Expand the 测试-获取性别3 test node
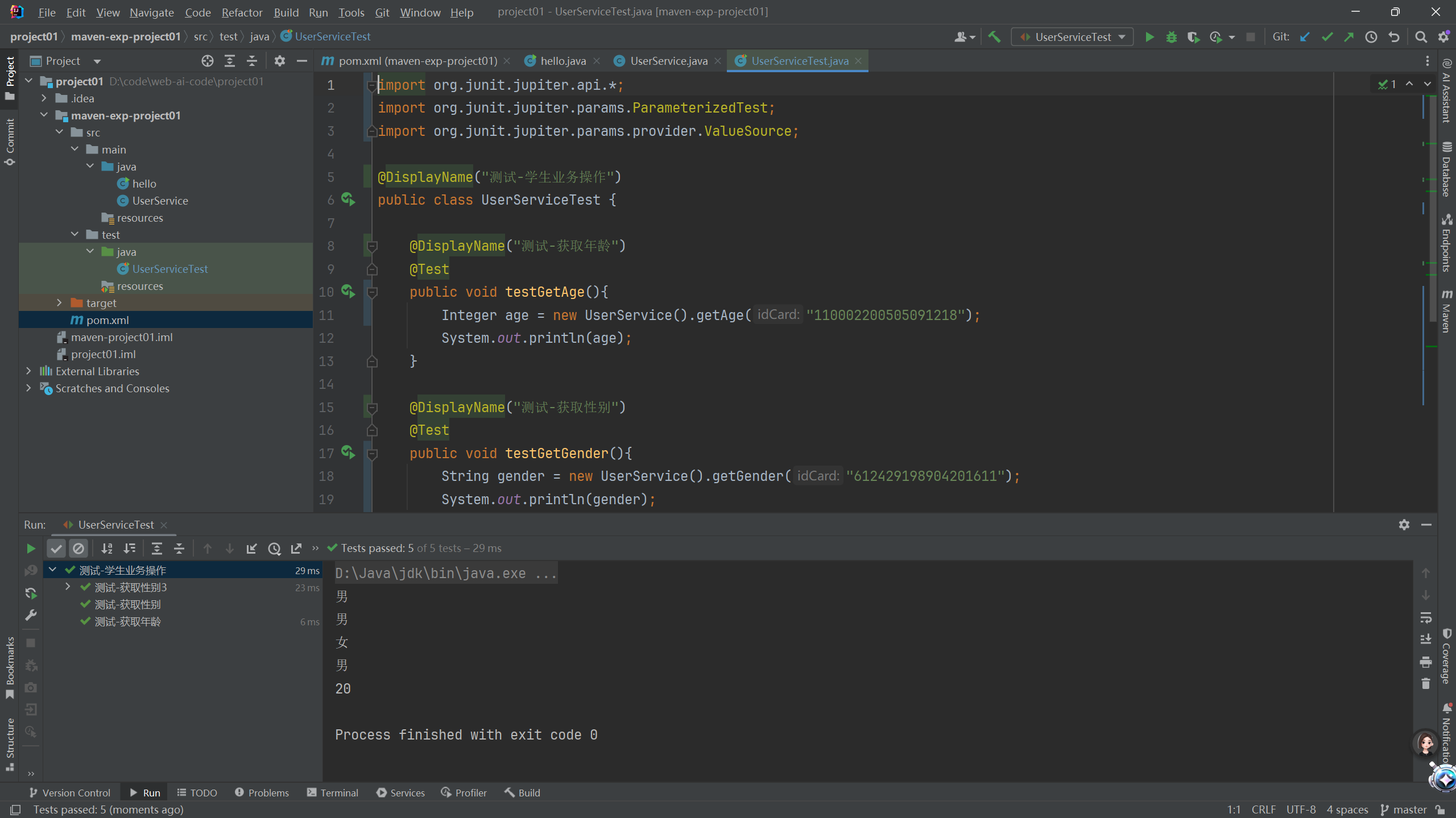Viewport: 1456px width, 818px height. point(68,587)
